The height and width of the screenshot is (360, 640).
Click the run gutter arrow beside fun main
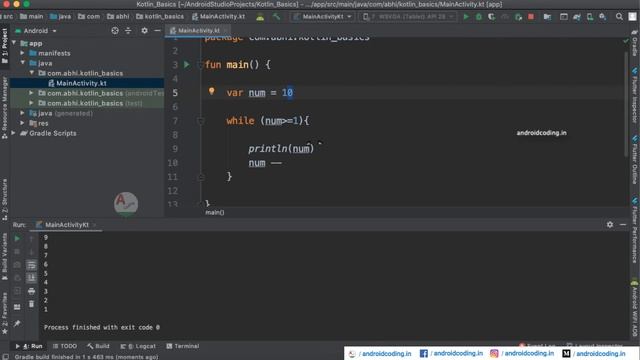[187, 64]
